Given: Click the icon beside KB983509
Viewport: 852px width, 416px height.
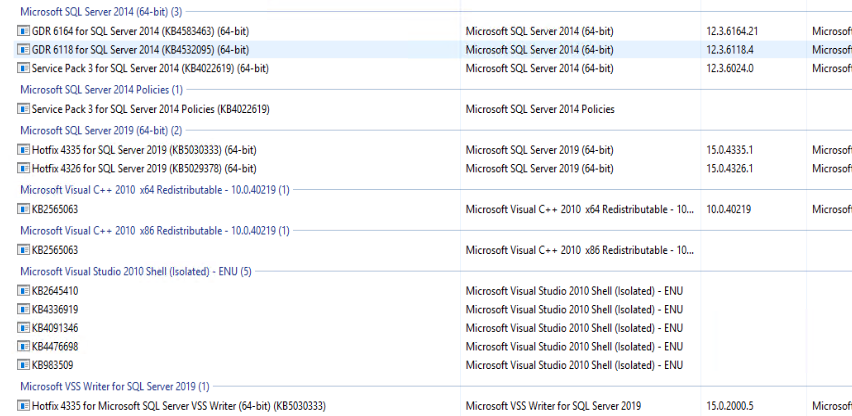Looking at the screenshot, I should 23,365.
